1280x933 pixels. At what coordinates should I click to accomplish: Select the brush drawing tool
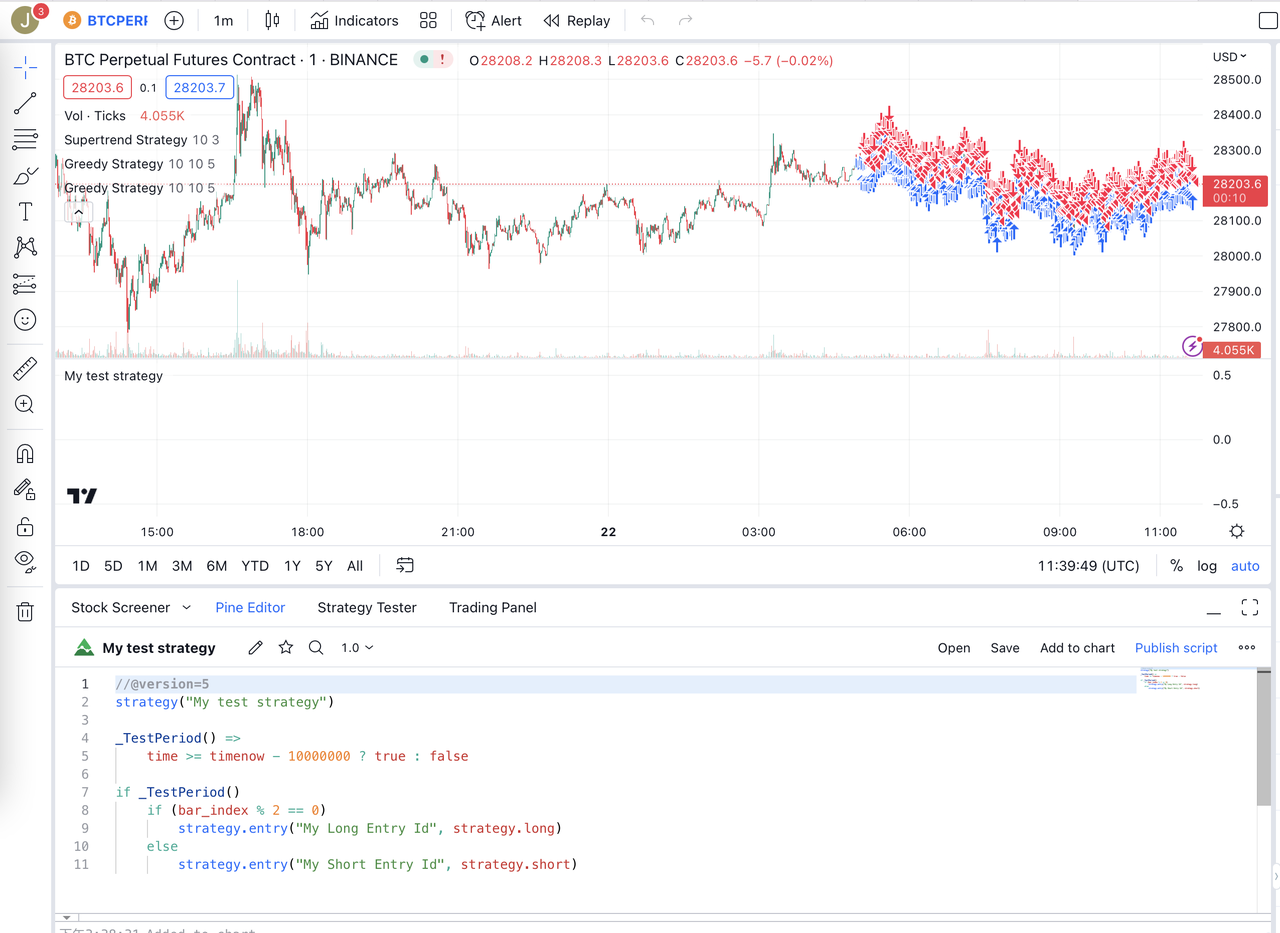pos(25,175)
